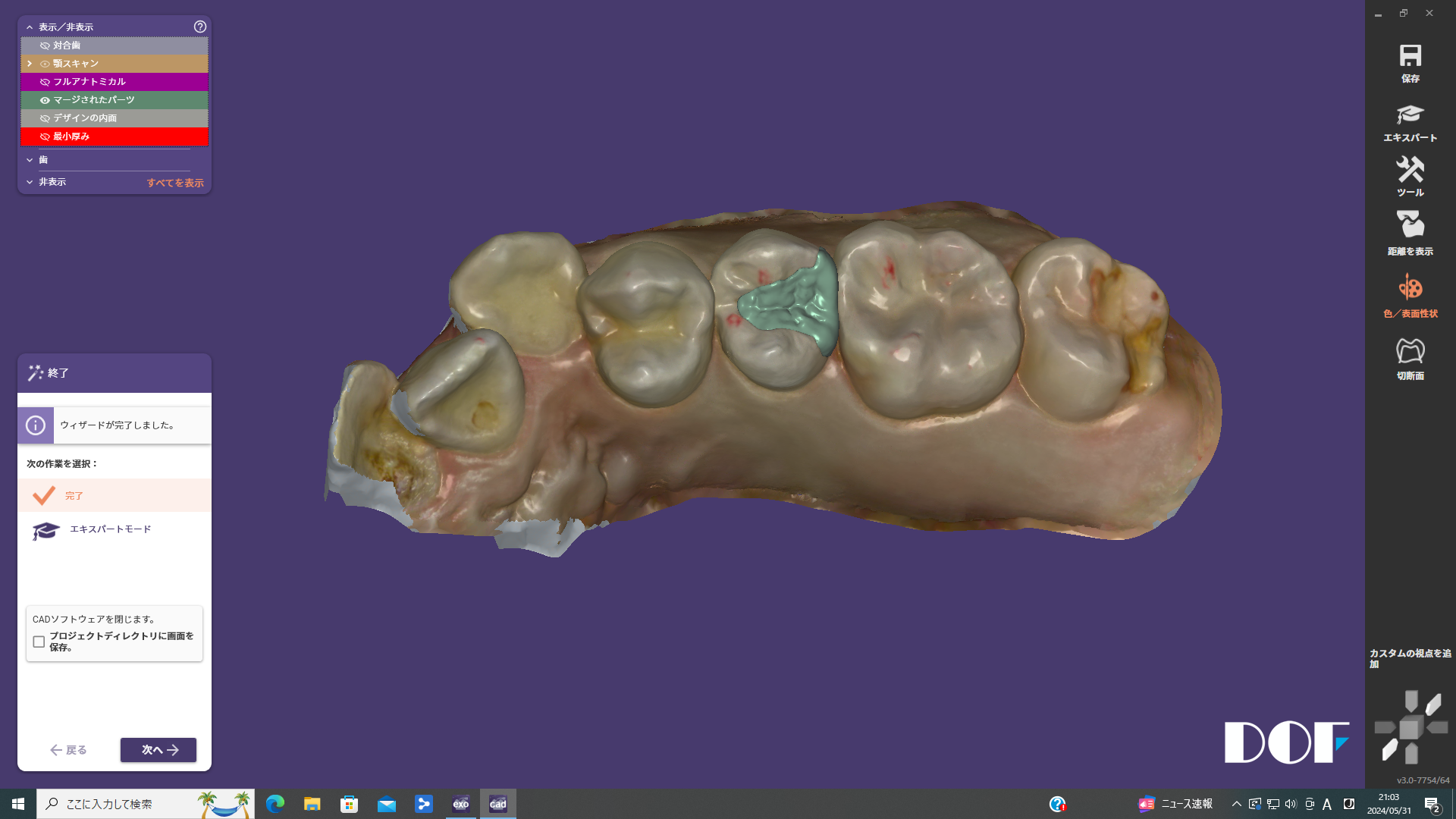The height and width of the screenshot is (819, 1456).
Task: Select the 完了 finish option
Action: tap(115, 495)
